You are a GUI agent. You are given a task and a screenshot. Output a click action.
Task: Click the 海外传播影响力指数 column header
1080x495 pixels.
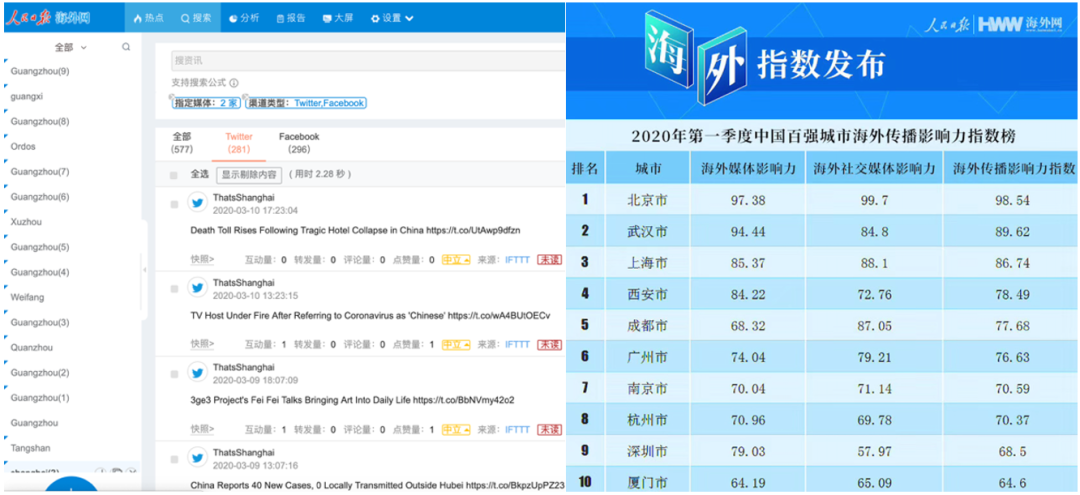(1013, 168)
